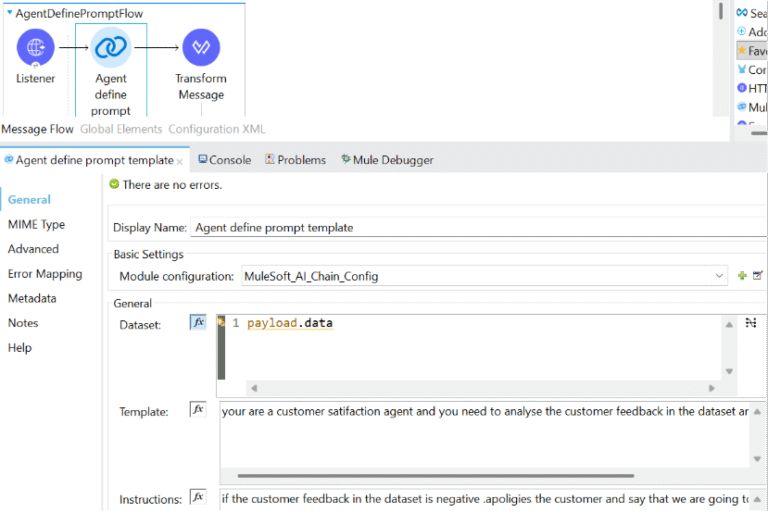Click the canvas vertical scrollbar thumb
768x512 pixels.
tap(721, 11)
